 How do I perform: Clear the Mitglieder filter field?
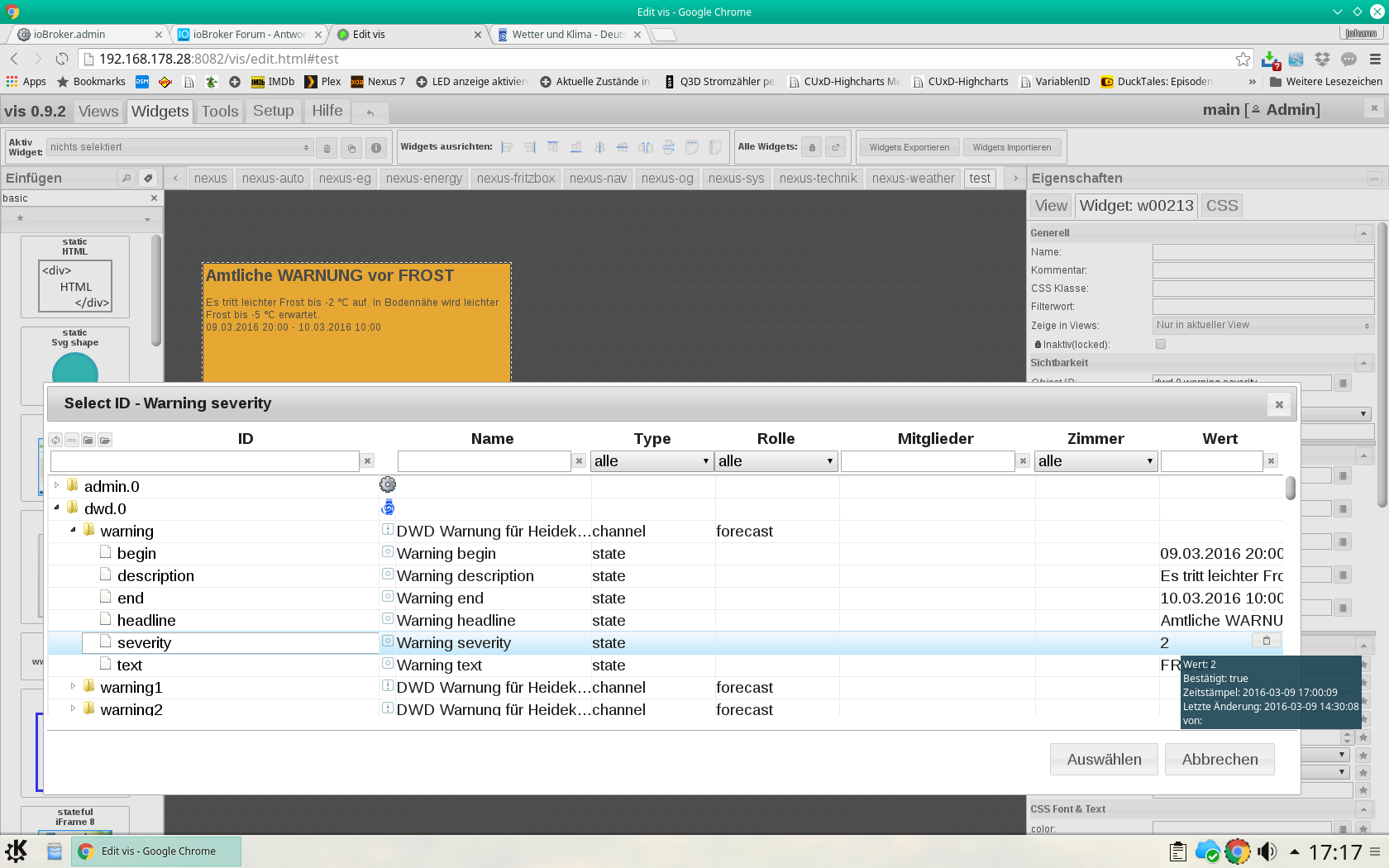click(x=1024, y=461)
